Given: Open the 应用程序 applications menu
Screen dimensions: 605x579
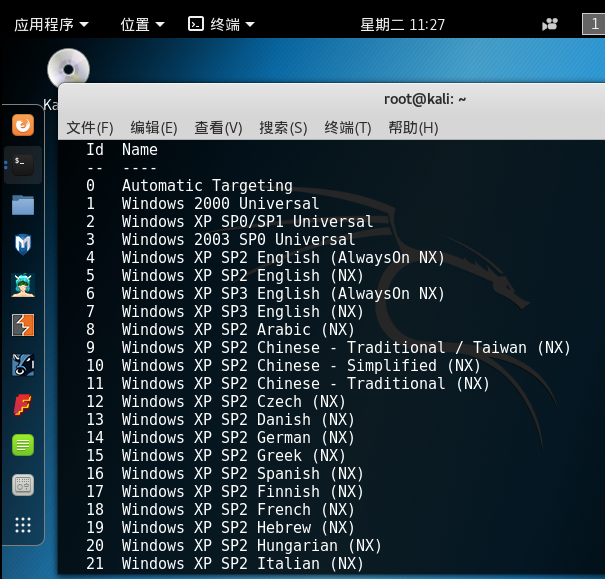Looking at the screenshot, I should [51, 24].
